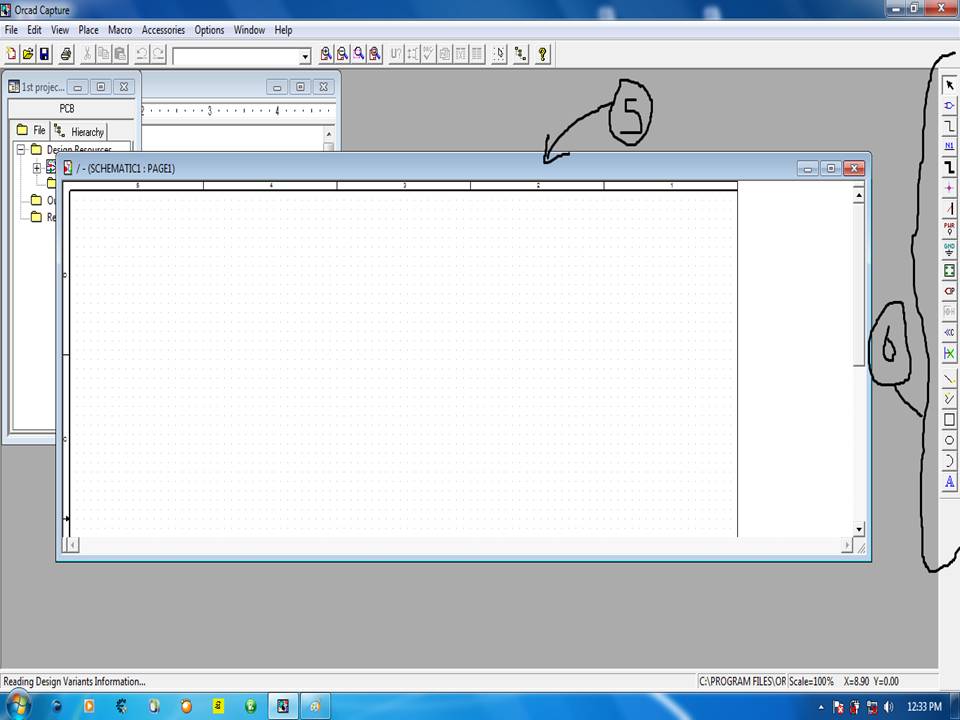Open the Place menu
960x720 pixels.
click(88, 29)
